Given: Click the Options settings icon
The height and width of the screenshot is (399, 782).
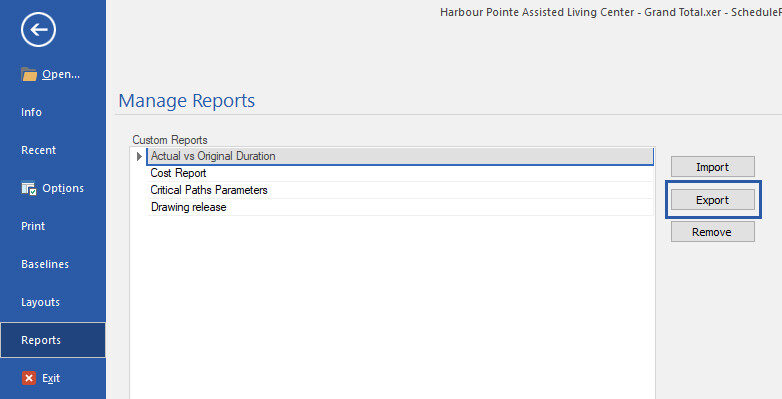Looking at the screenshot, I should pyautogui.click(x=29, y=188).
